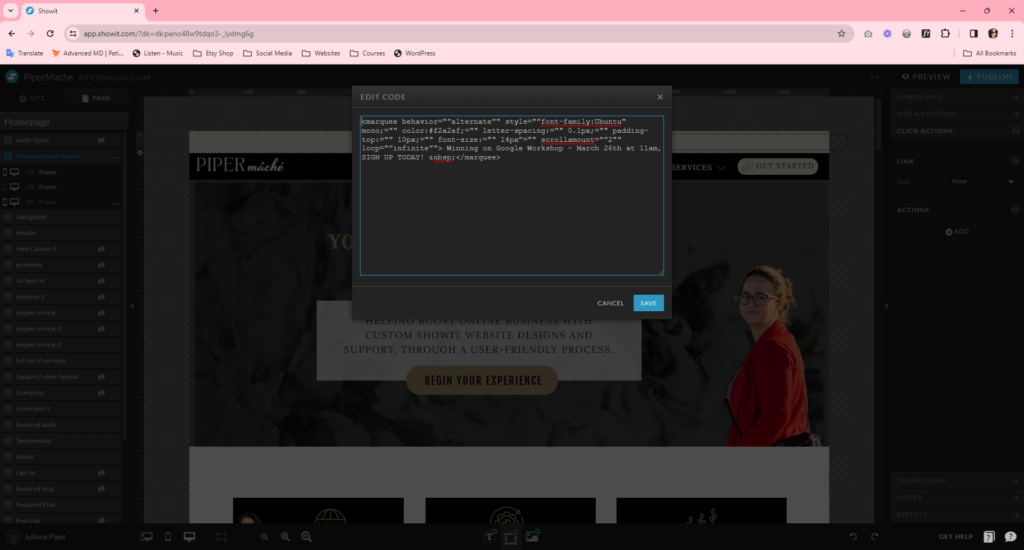
Task: Select the About canvas row
Action: pyautogui.click(x=61, y=457)
